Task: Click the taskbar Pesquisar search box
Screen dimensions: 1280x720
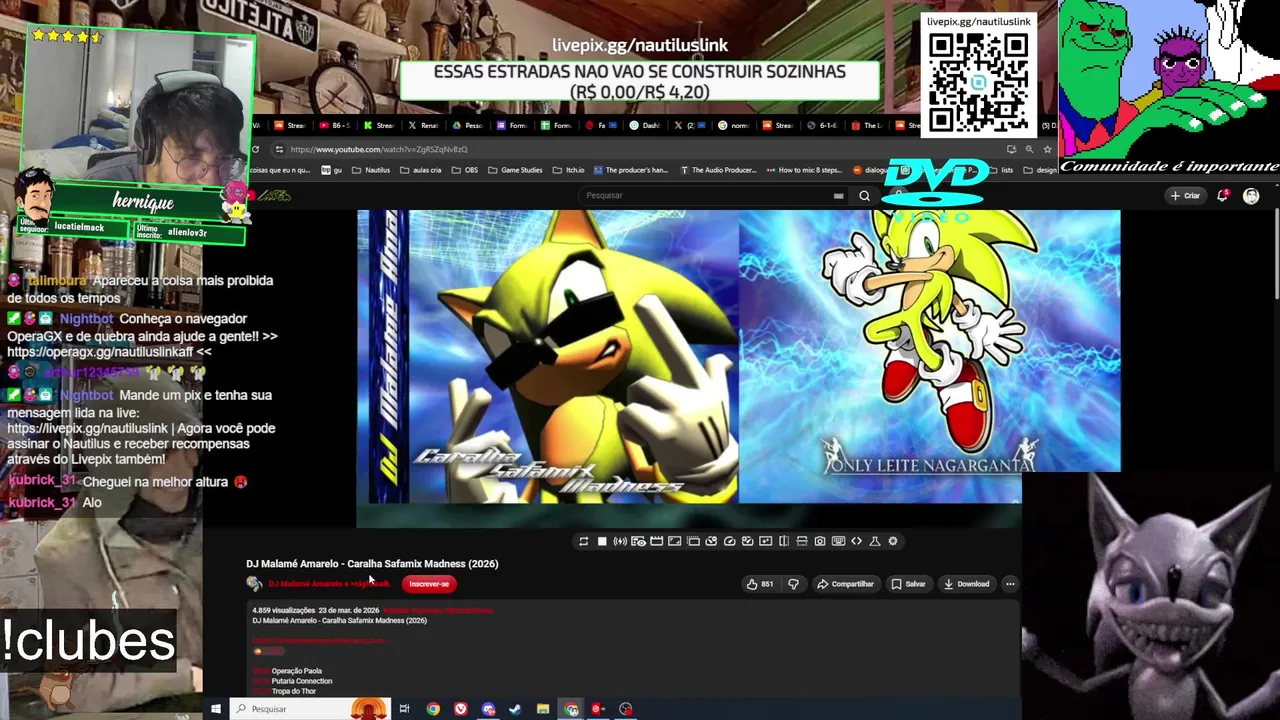Action: point(310,709)
